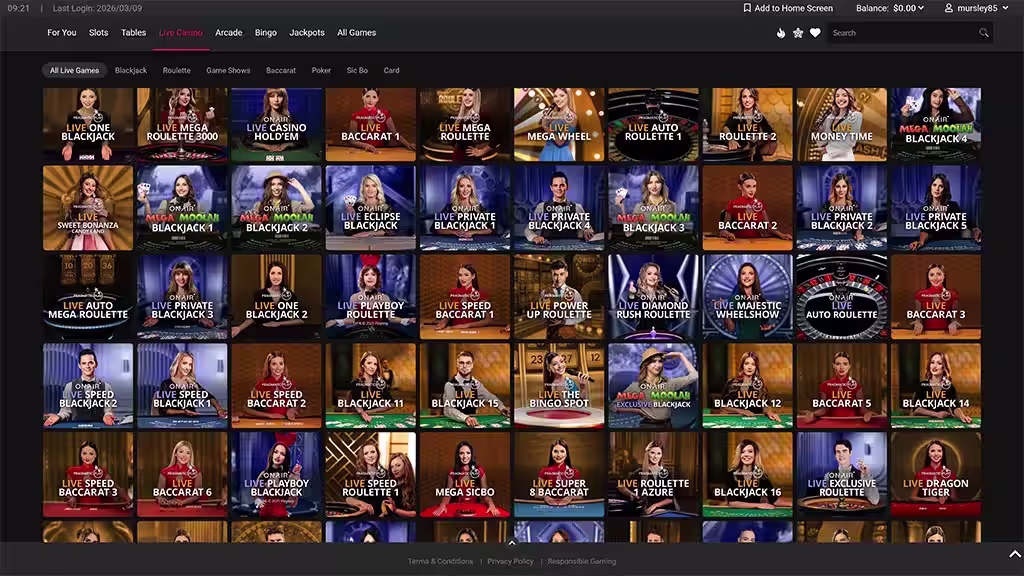The image size is (1024, 576).
Task: Open Live Speed Roulette 1
Action: click(x=370, y=475)
